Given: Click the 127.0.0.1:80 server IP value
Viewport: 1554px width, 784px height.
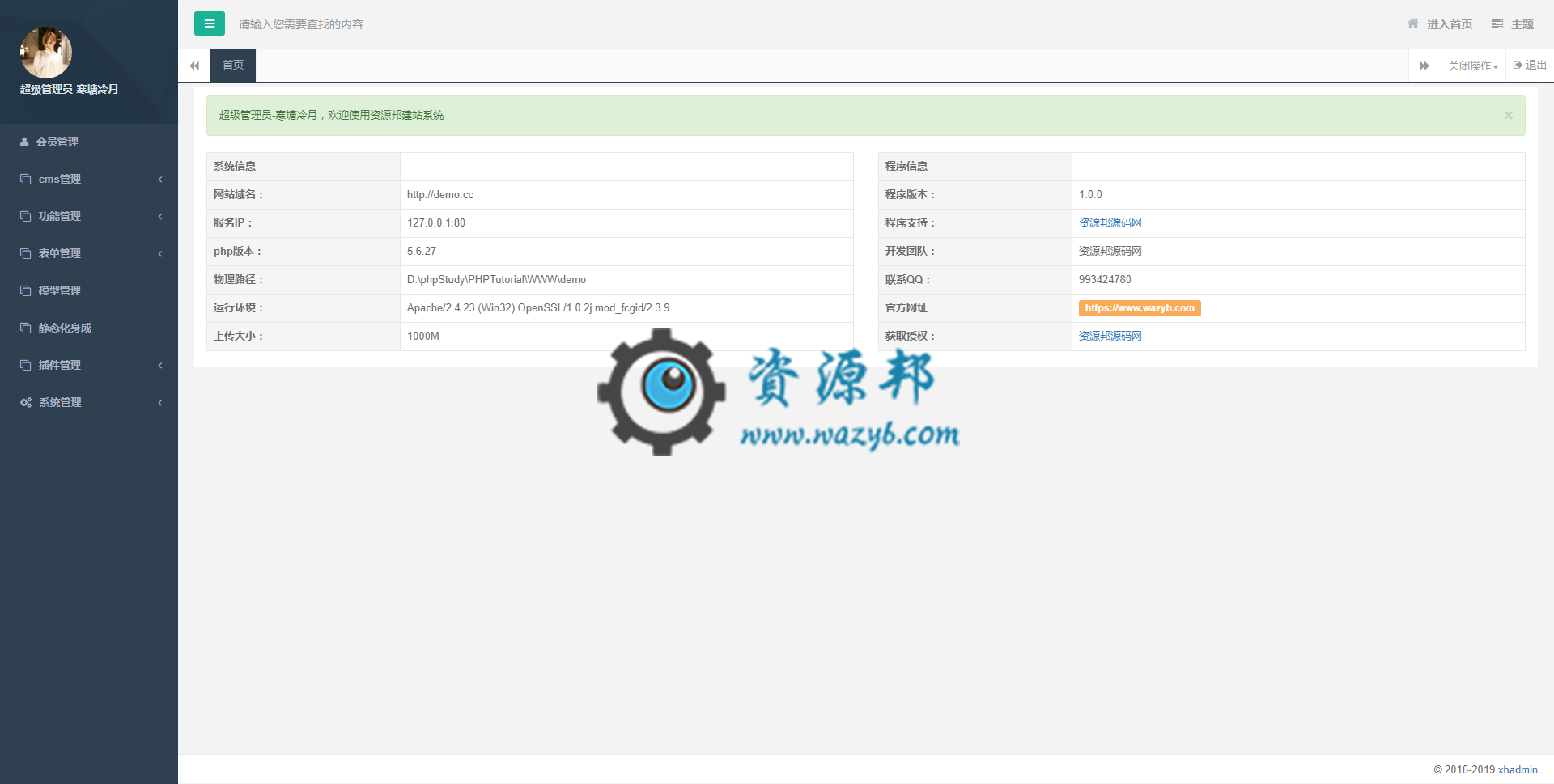Looking at the screenshot, I should click(436, 222).
